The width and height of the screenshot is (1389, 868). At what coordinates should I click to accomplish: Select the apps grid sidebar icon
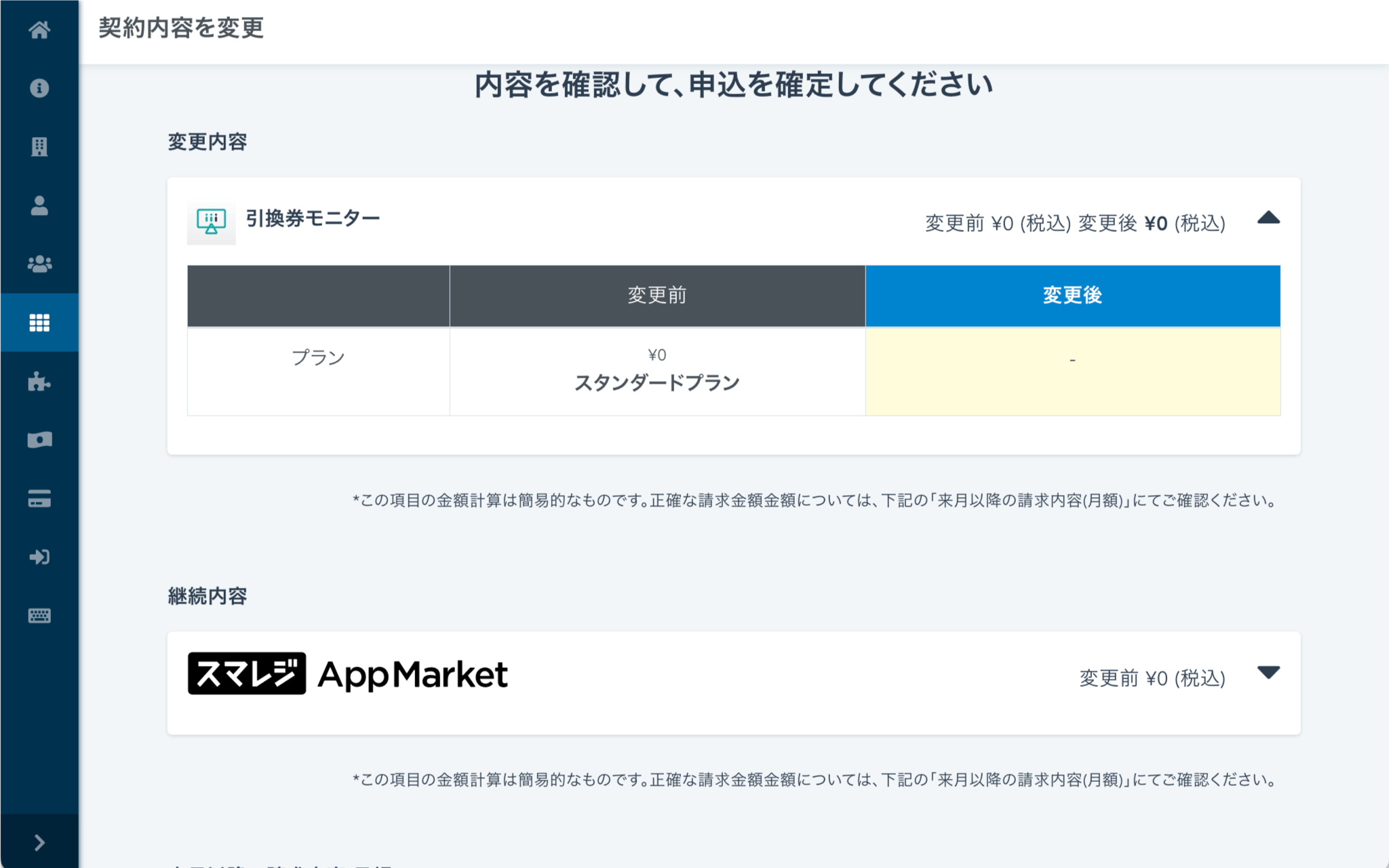tap(39, 323)
